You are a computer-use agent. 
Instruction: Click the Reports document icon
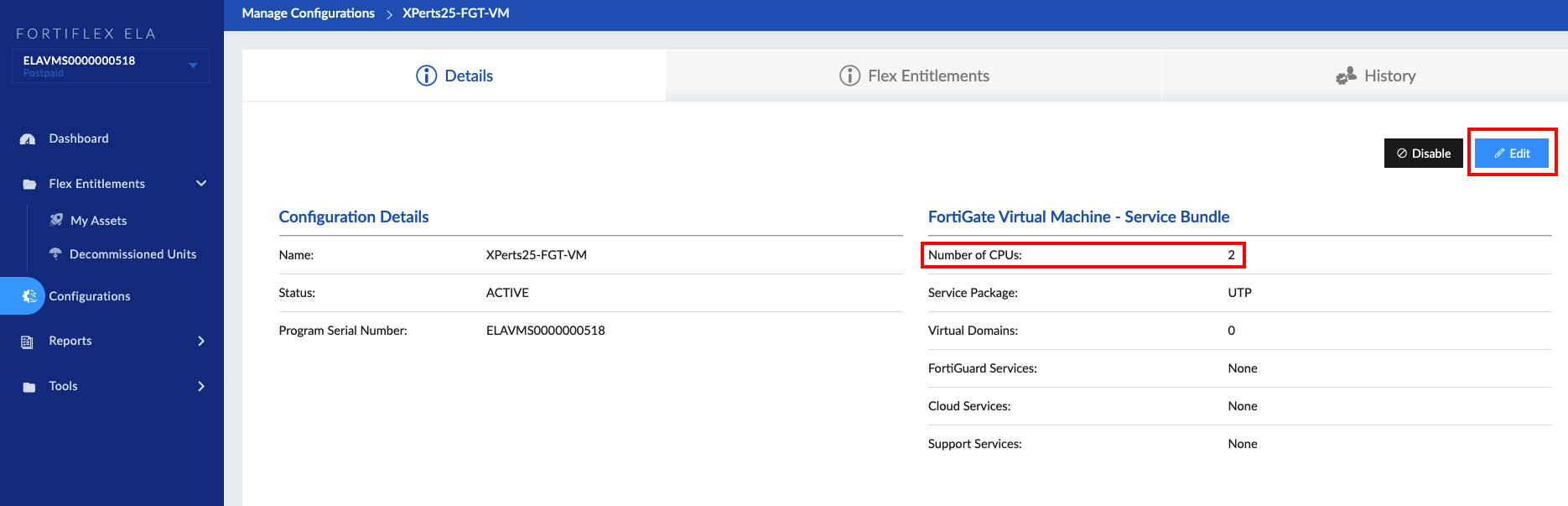28,342
